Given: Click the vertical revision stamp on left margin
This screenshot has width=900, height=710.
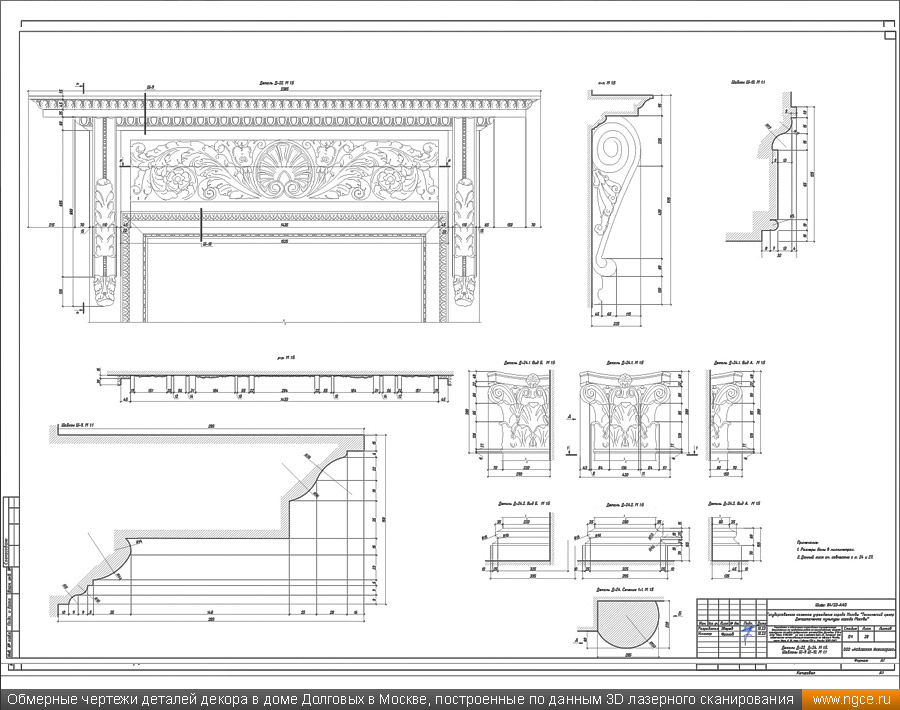Looking at the screenshot, I should coord(10,577).
